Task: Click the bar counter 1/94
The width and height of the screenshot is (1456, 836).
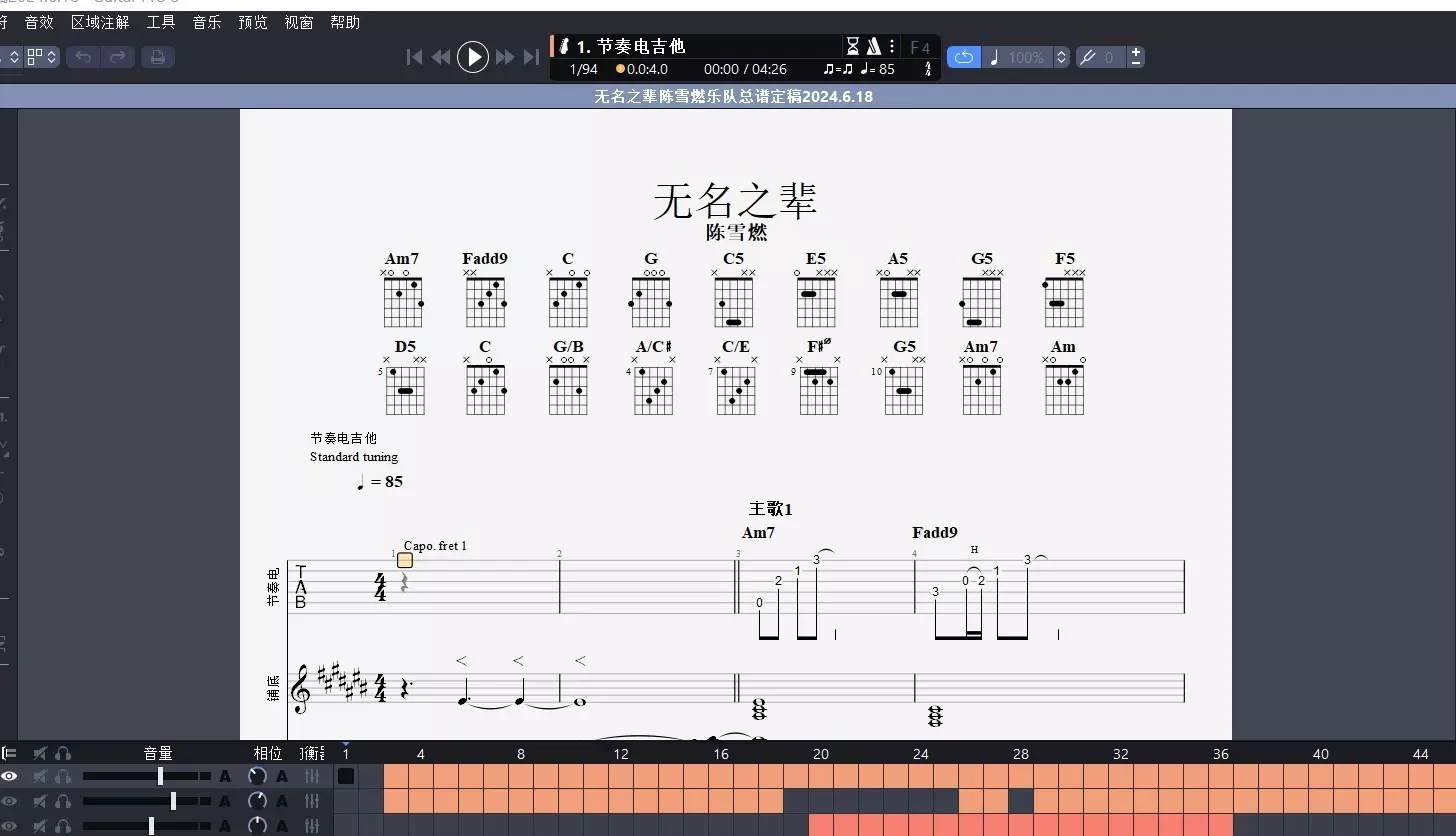Action: point(583,69)
